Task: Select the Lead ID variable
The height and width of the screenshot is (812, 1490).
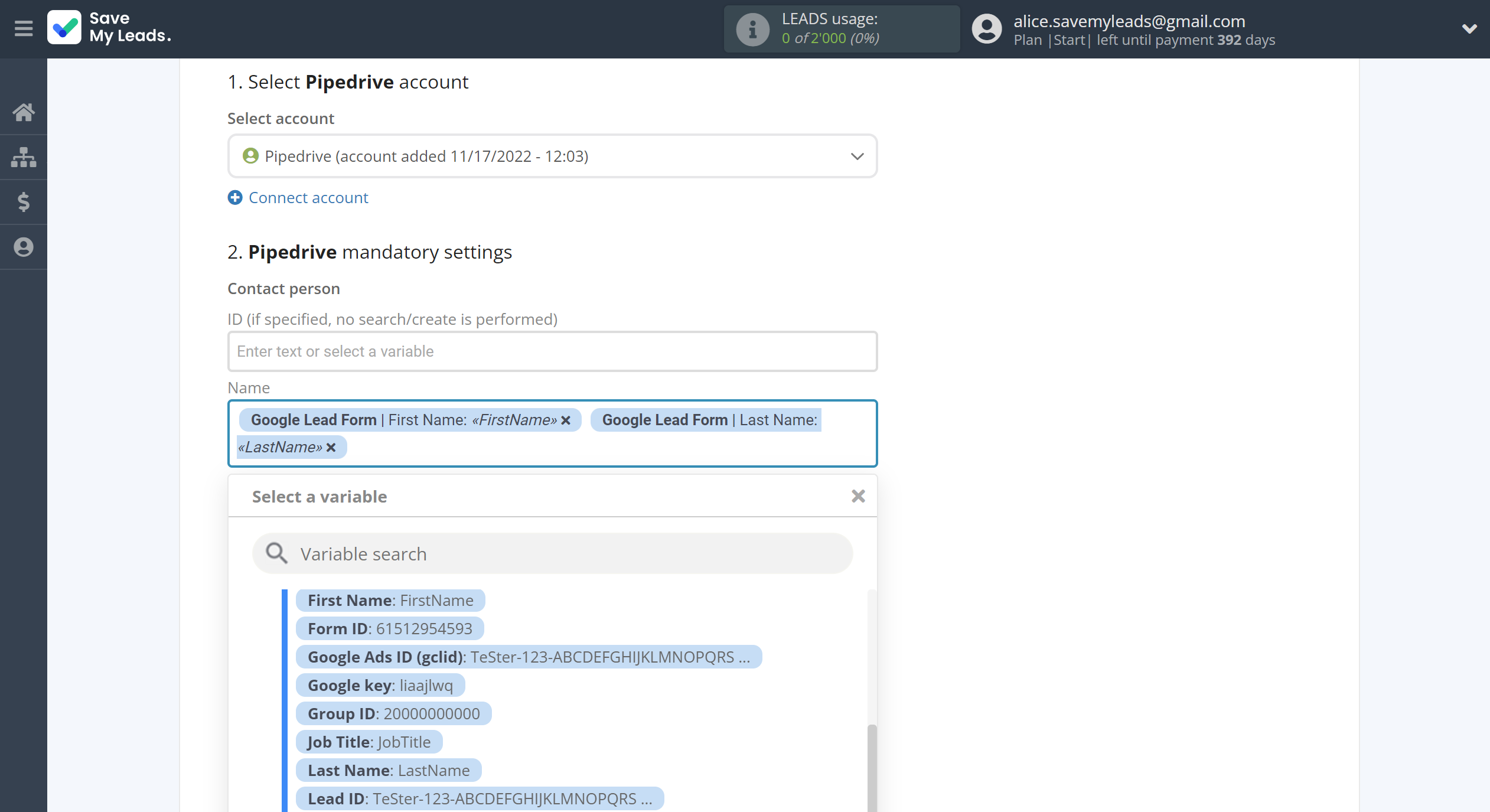Action: pos(480,799)
